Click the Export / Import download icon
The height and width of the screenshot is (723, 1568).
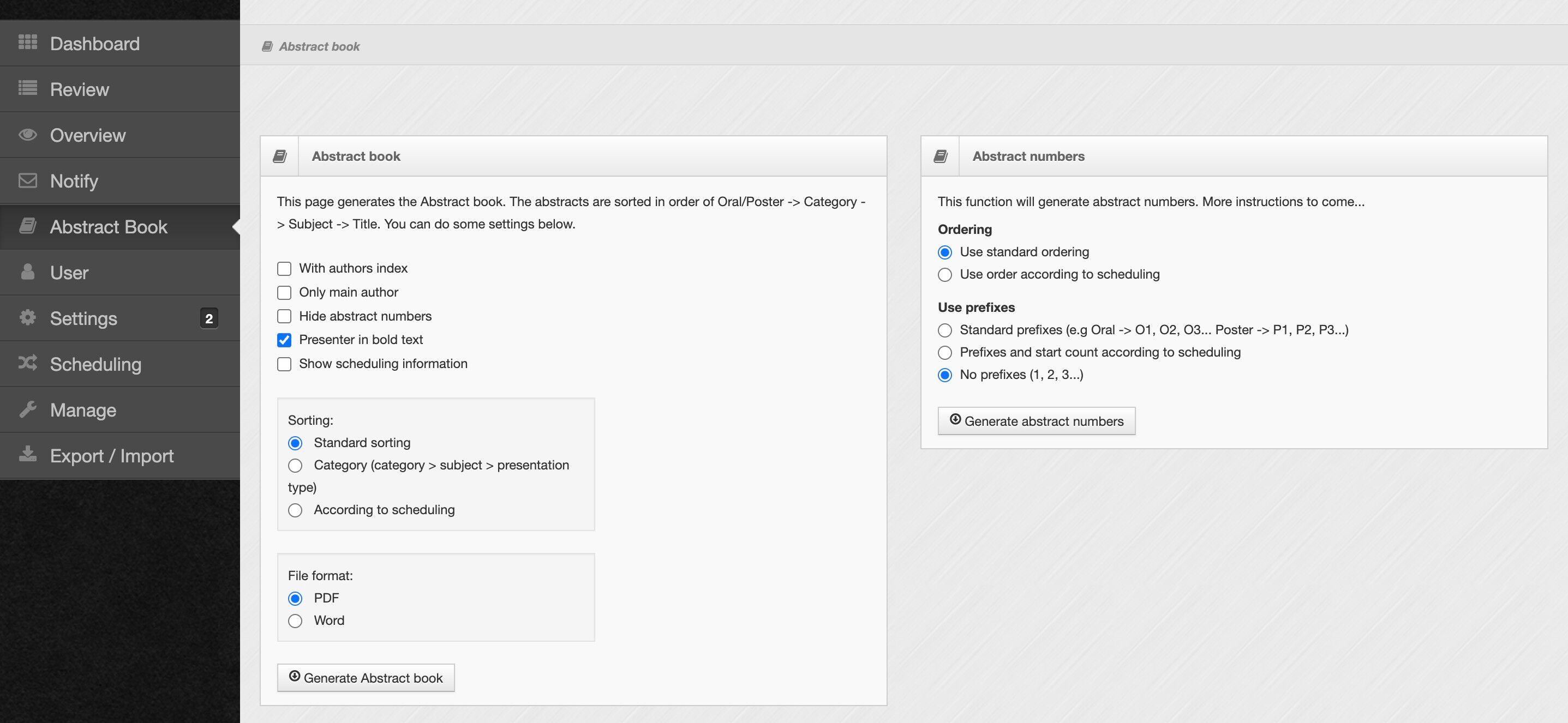point(27,455)
